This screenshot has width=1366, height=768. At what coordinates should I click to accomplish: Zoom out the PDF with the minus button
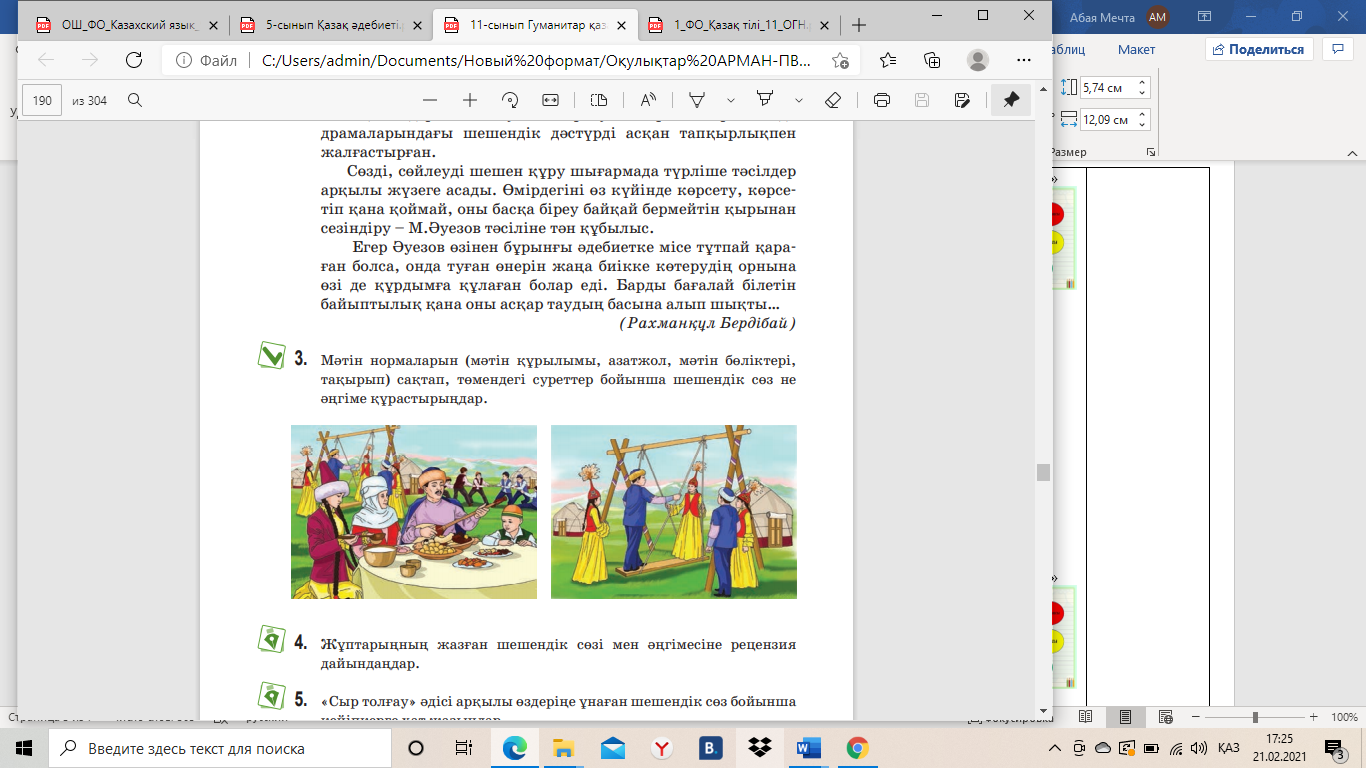(x=430, y=100)
